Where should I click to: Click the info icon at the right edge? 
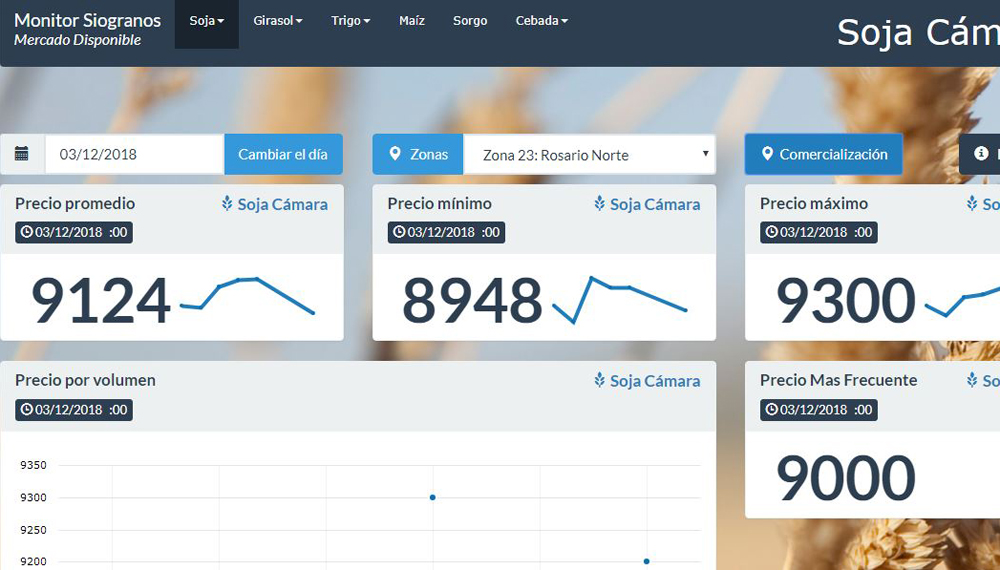coord(981,154)
